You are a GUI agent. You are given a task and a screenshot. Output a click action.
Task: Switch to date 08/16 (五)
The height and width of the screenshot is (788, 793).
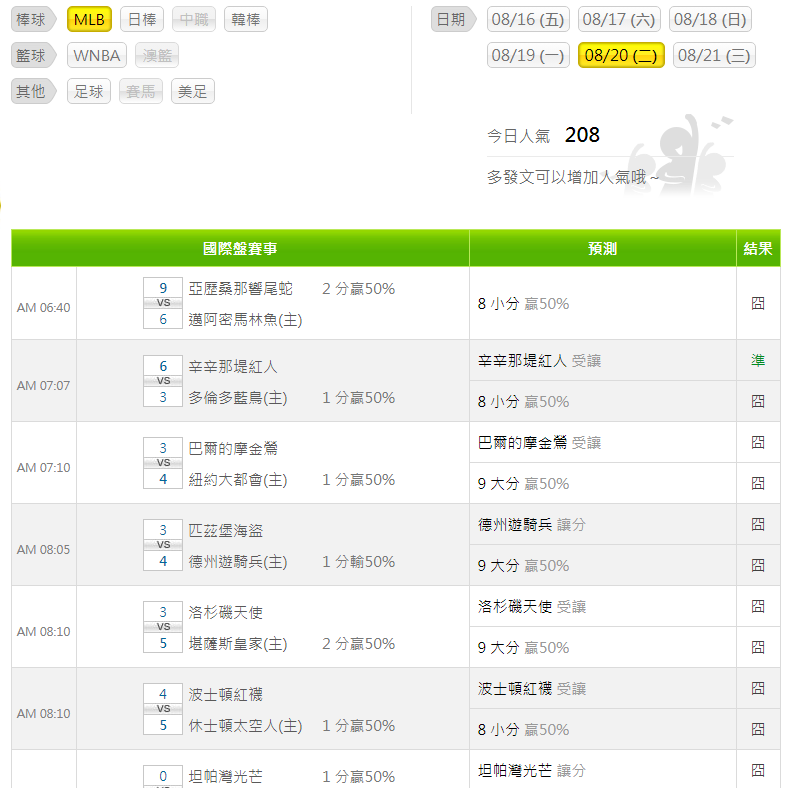pos(528,20)
